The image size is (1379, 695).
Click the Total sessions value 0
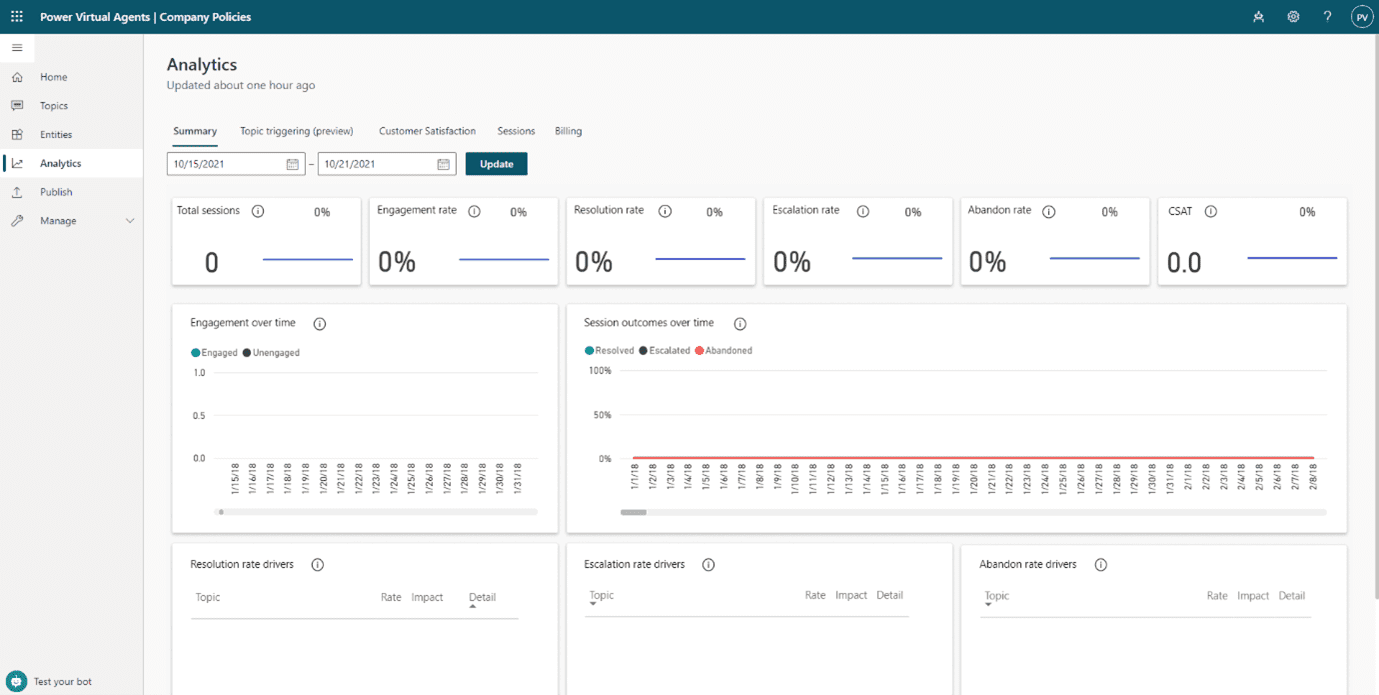(211, 263)
